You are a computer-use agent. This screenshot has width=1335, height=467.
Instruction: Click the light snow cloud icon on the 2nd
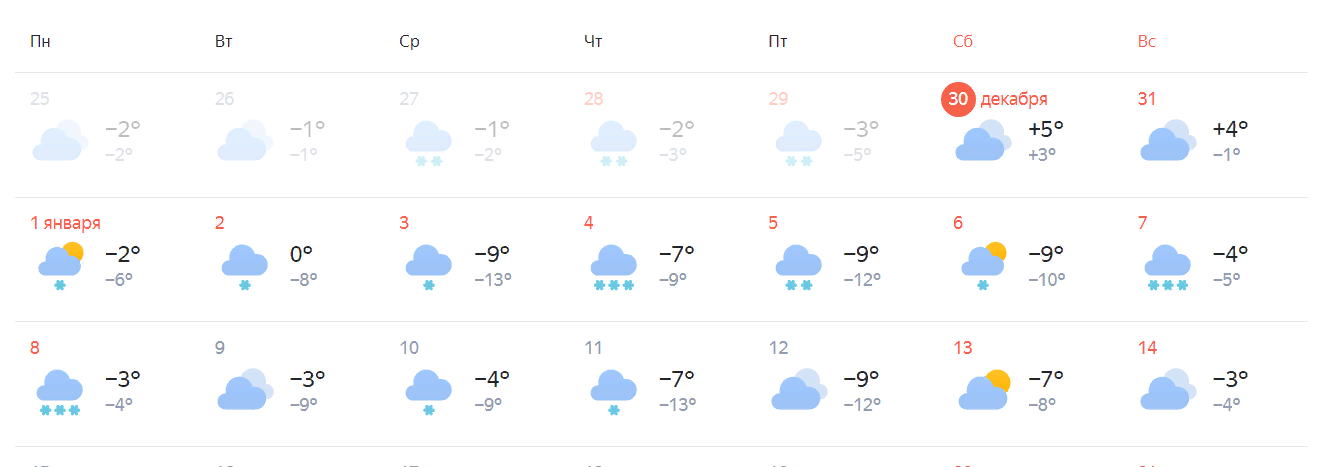point(244,266)
